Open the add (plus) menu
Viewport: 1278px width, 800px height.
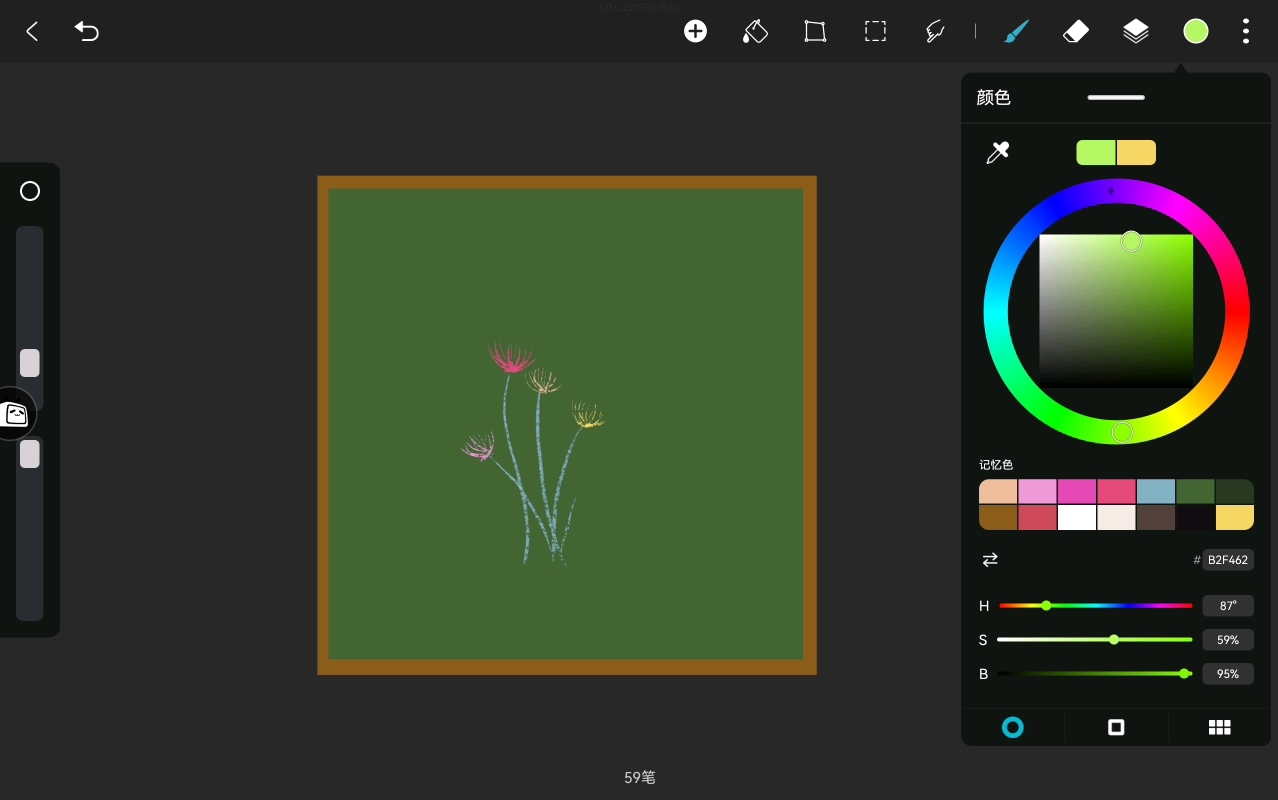(x=695, y=31)
